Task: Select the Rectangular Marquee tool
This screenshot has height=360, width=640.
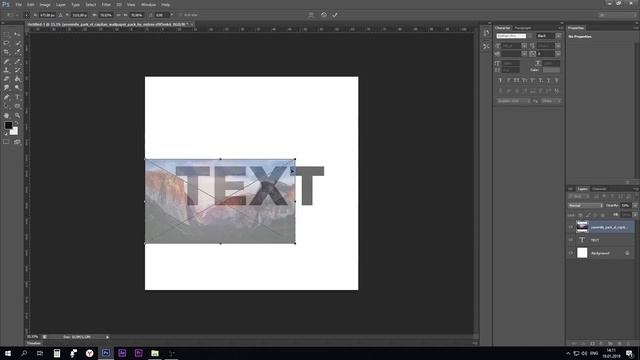Action: 7,35
